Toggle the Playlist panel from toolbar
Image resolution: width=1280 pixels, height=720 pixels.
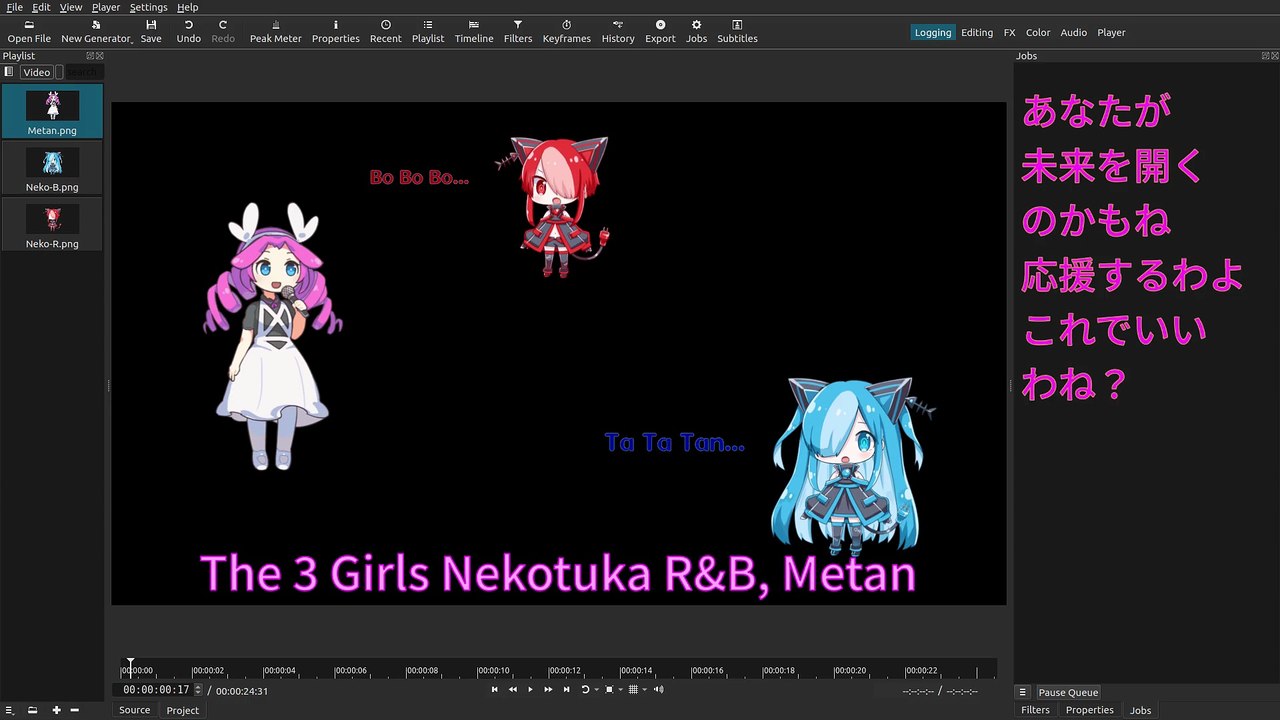pos(428,31)
